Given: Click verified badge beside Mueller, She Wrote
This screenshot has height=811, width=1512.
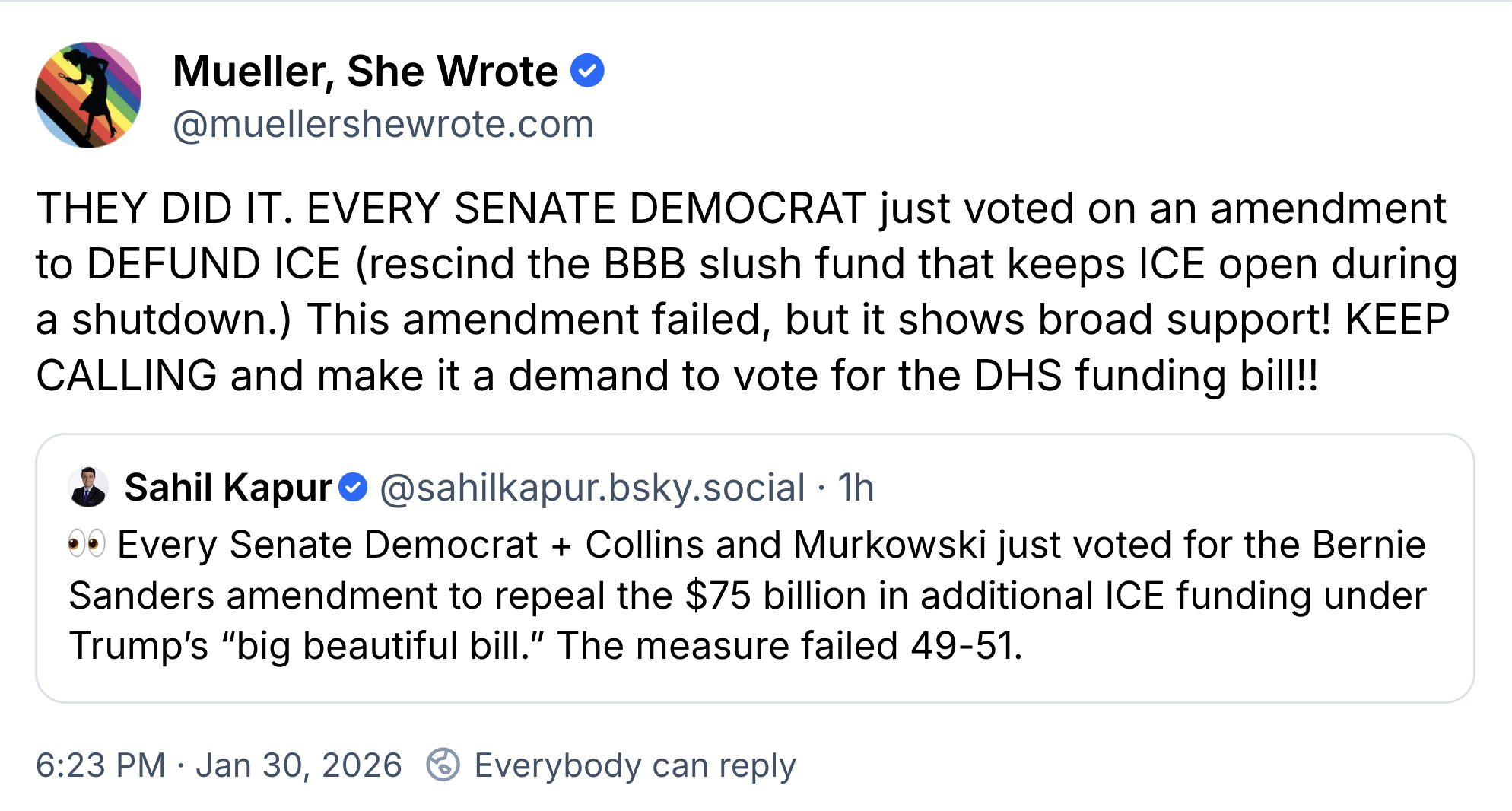Looking at the screenshot, I should point(587,71).
